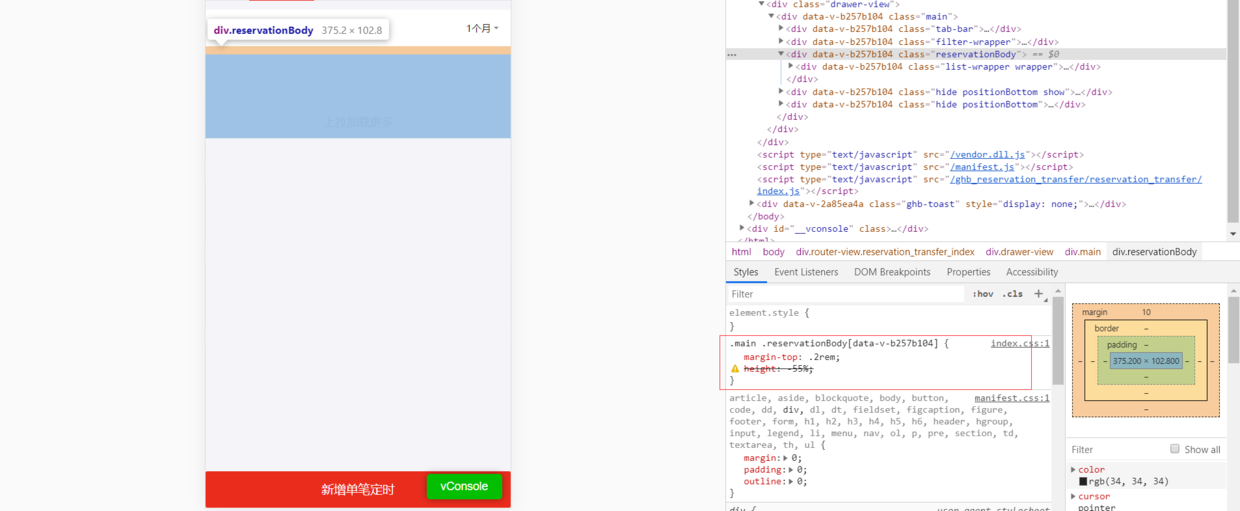Viewport: 1240px width, 511px height.
Task: Switch to the Styles tab
Action: pyautogui.click(x=746, y=272)
